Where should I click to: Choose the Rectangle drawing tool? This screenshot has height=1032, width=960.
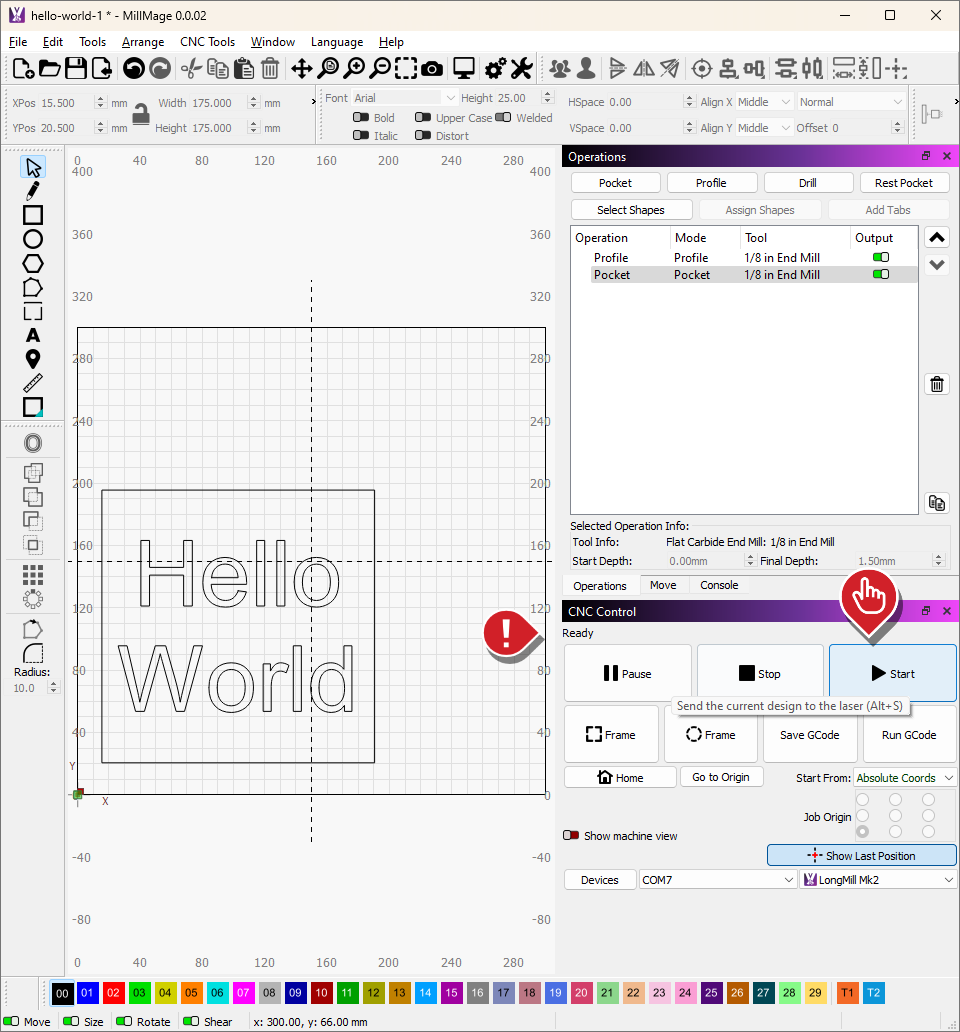(x=33, y=215)
